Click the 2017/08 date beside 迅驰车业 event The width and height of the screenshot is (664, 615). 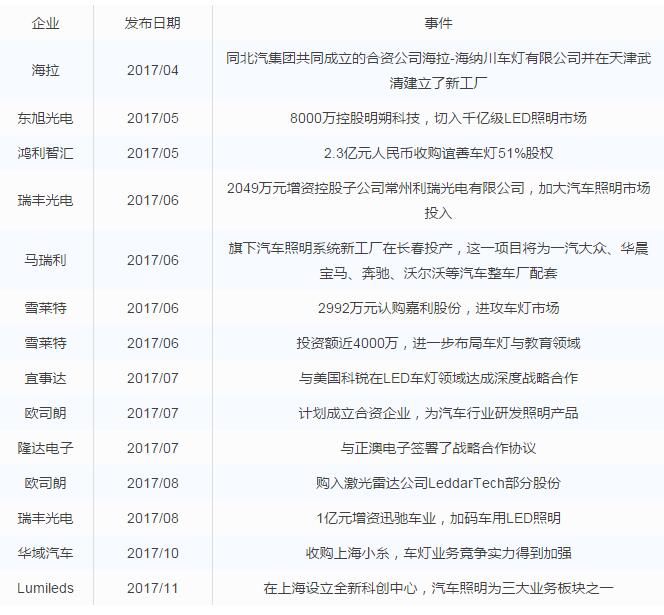click(x=152, y=518)
